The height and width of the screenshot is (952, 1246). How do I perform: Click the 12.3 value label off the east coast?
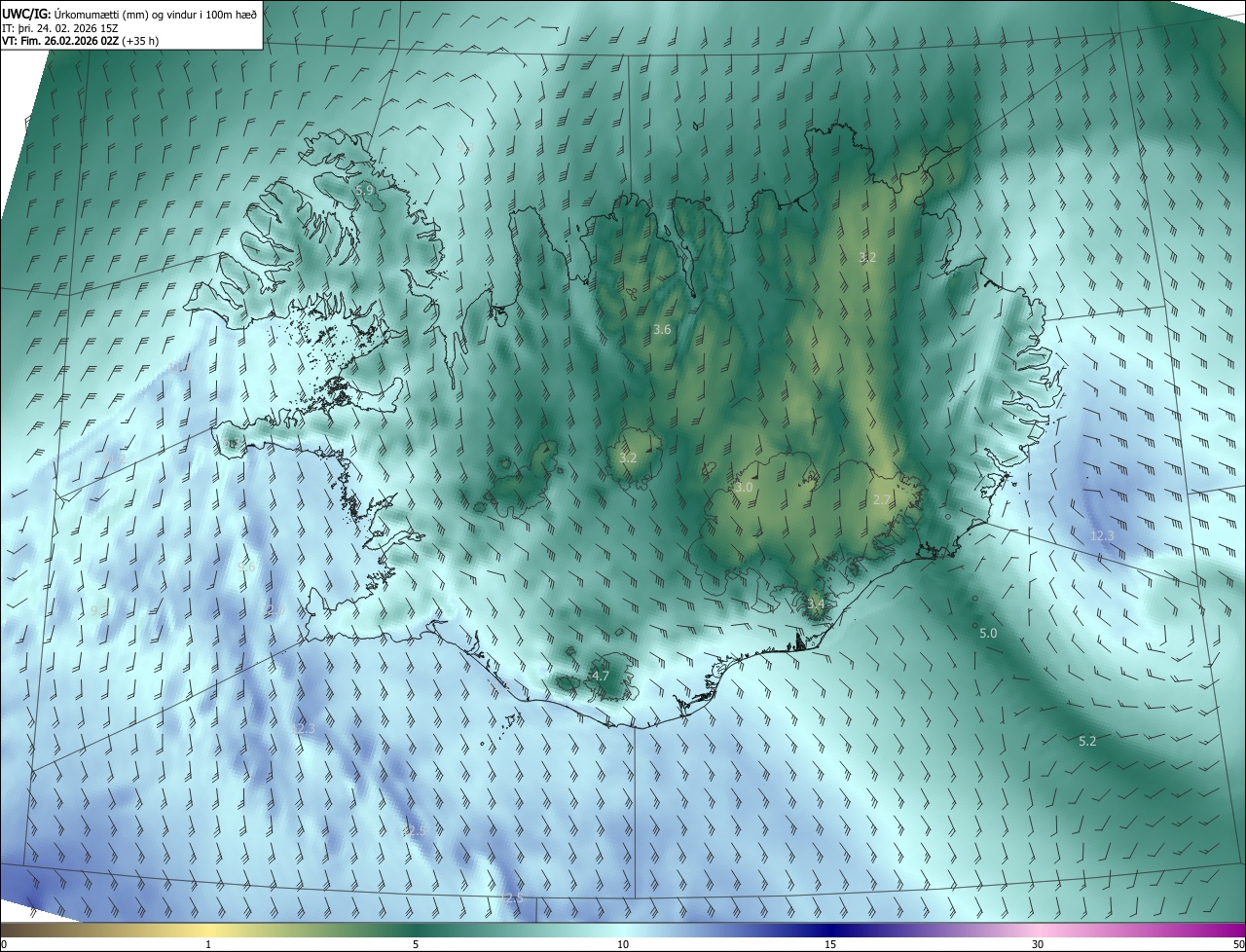pos(1102,535)
